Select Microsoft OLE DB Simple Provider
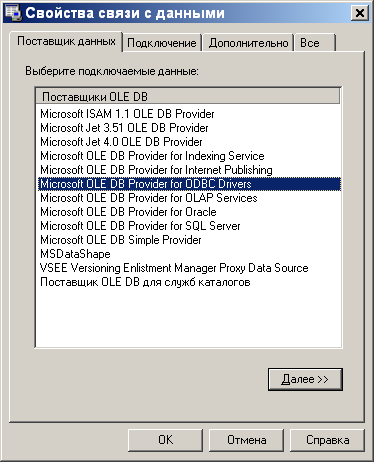This screenshot has width=374, height=462. coord(121,240)
